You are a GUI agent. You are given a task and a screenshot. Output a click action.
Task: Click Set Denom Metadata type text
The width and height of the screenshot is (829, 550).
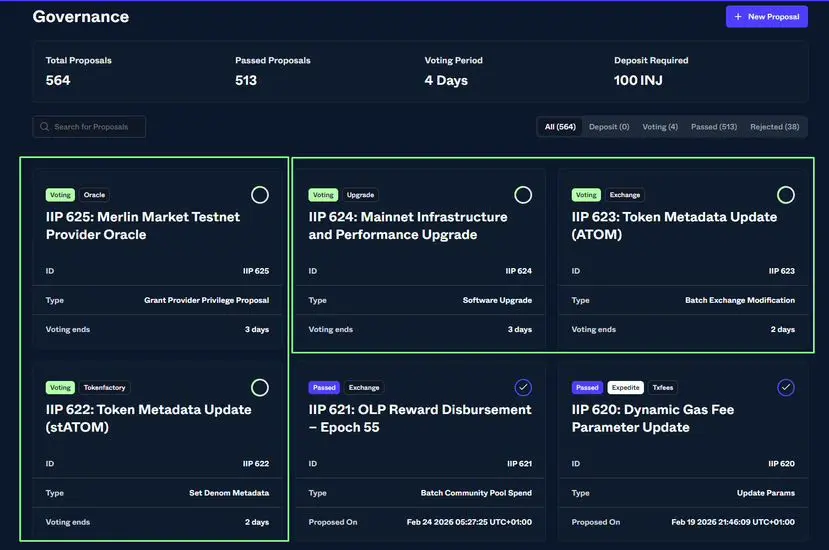point(229,493)
